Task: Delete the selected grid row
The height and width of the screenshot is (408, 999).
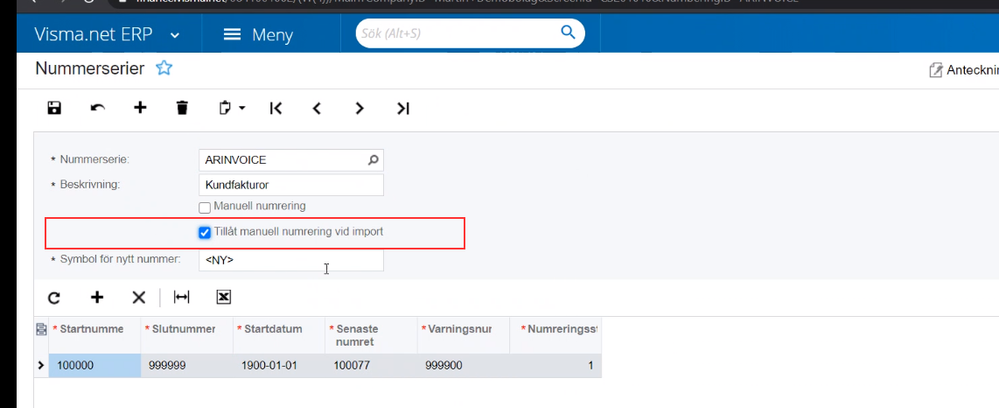Action: tap(139, 297)
